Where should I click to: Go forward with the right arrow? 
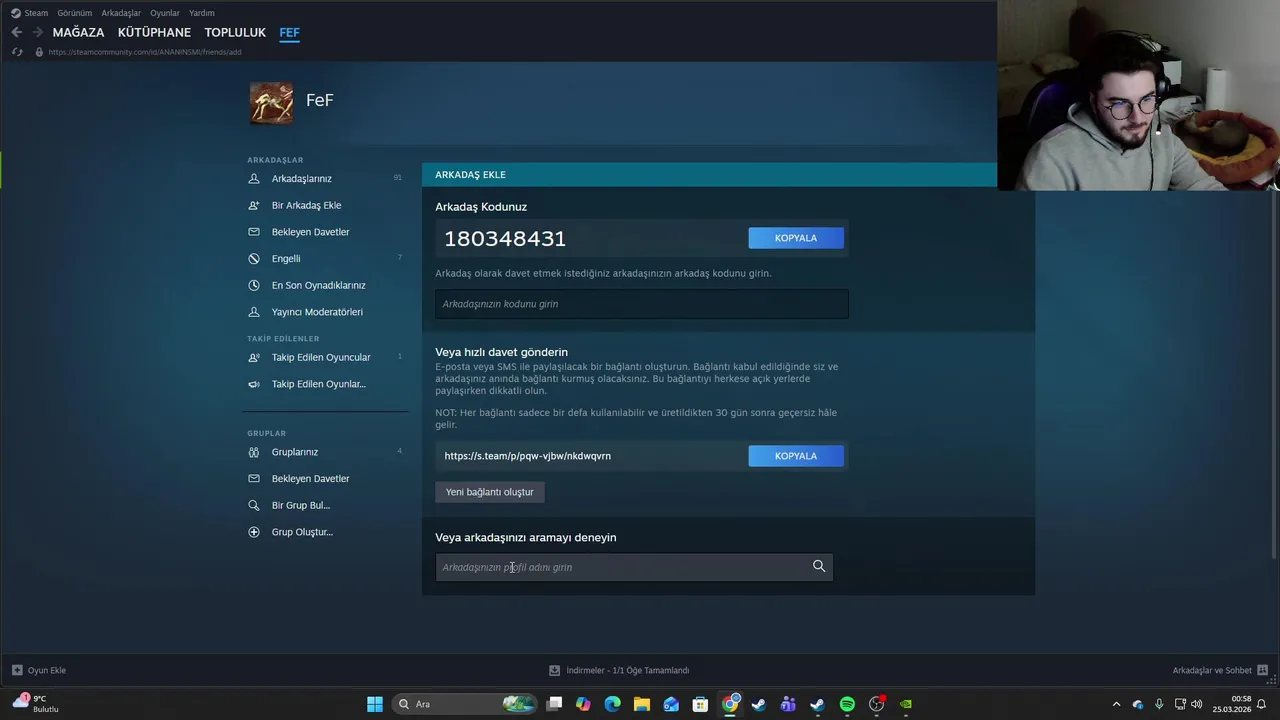pos(37,32)
